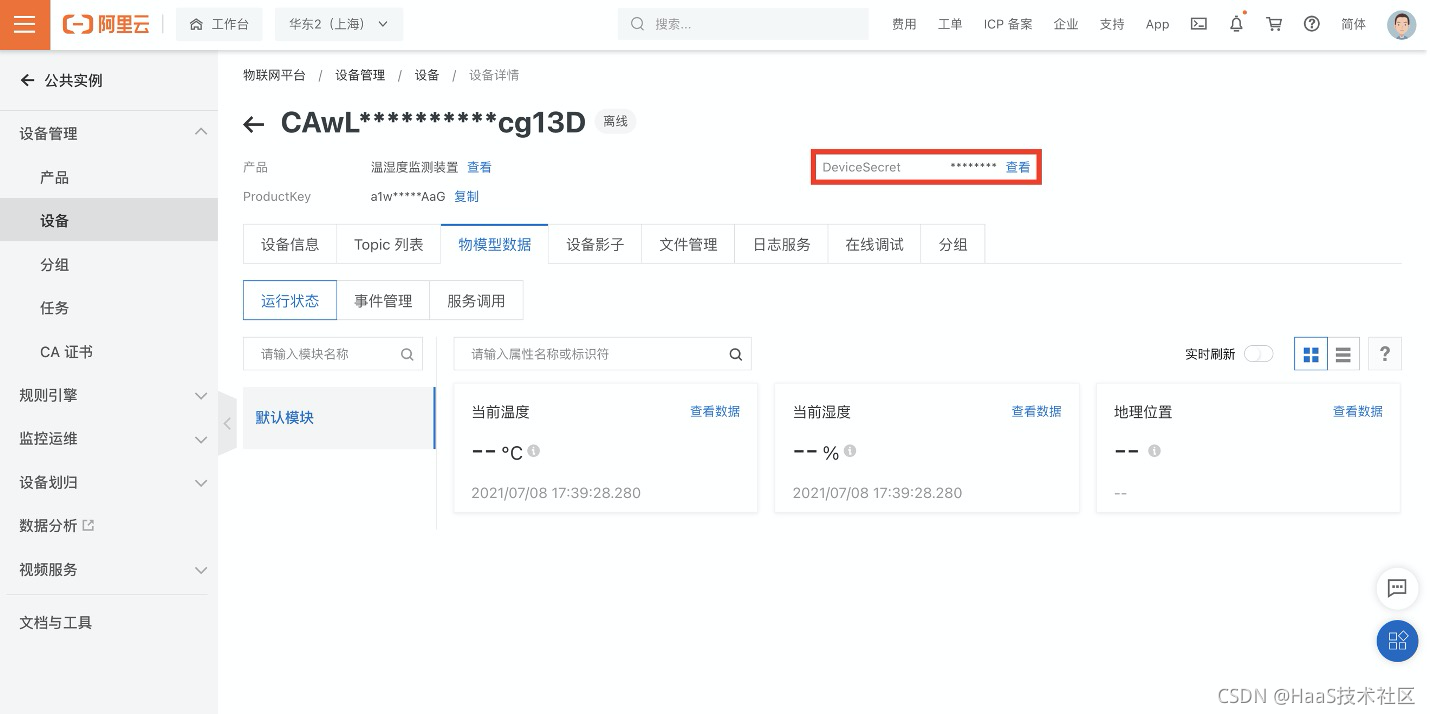Screen dimensions: 1430x714
Task: Switch to 分组 tab
Action: (953, 244)
